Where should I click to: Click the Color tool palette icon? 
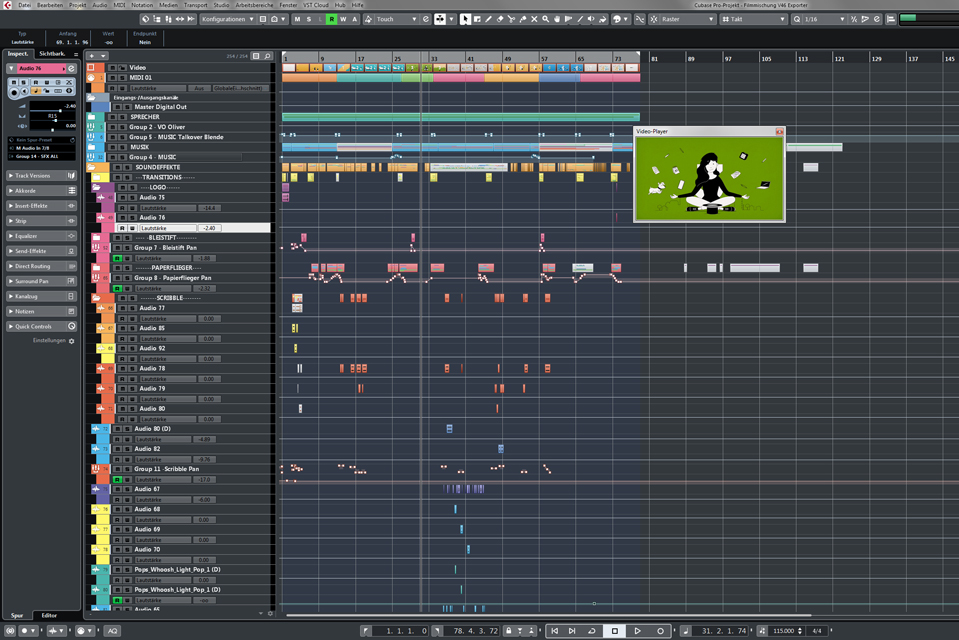tap(616, 19)
